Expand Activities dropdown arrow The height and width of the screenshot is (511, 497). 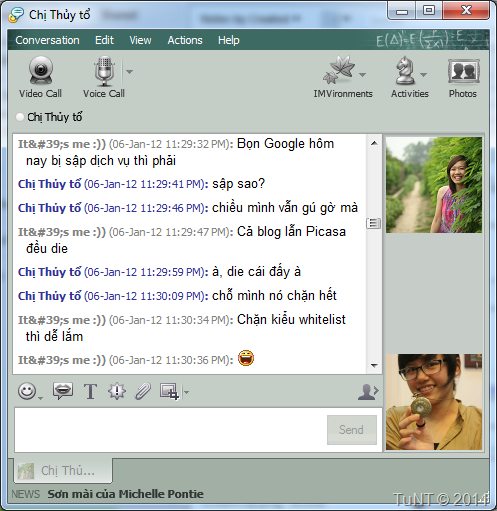tap(423, 75)
